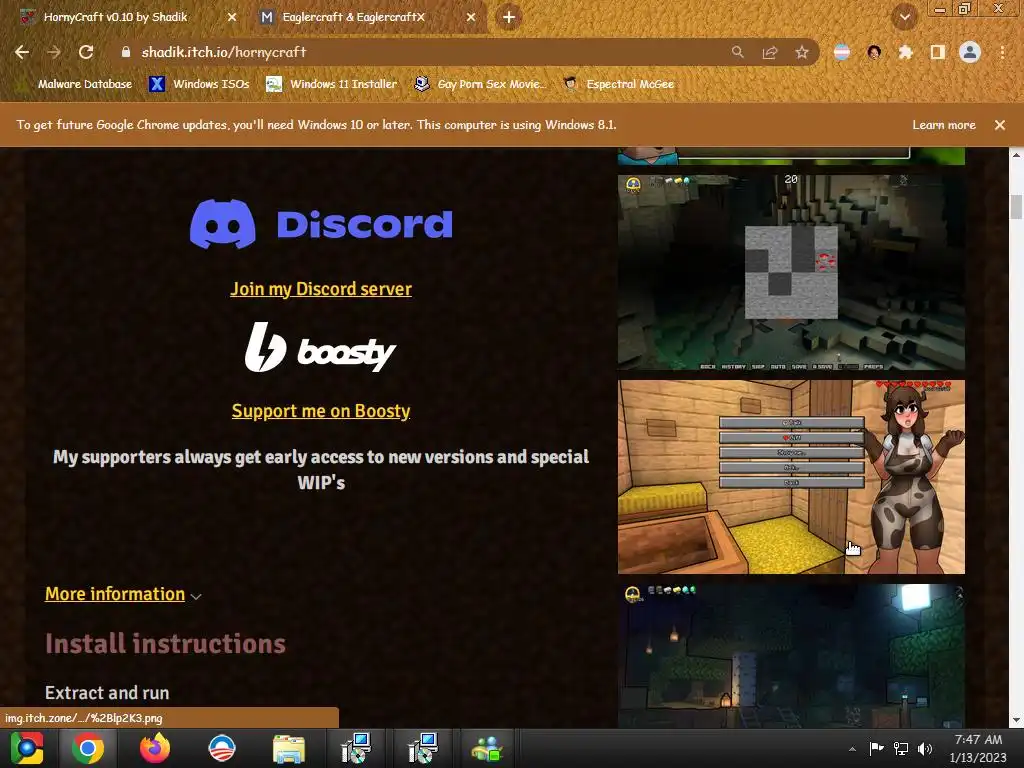Click the round avatar extension icon

click(874, 52)
